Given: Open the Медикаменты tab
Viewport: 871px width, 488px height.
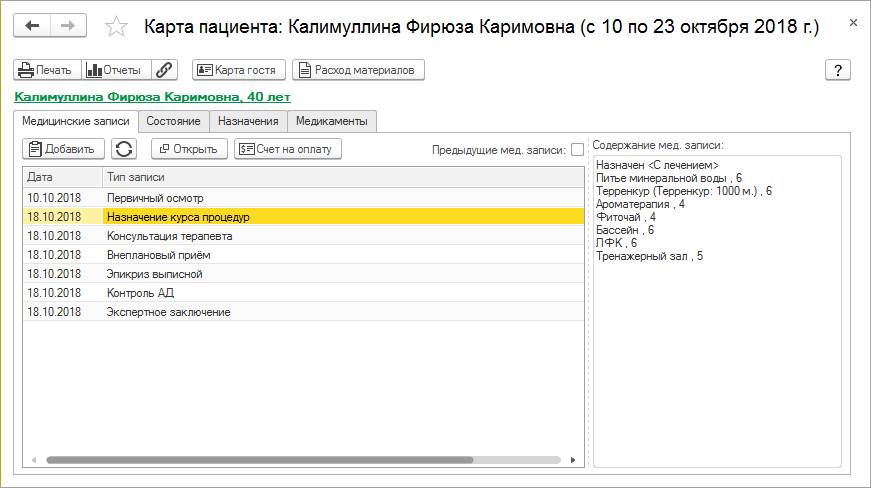Looking at the screenshot, I should 332,121.
